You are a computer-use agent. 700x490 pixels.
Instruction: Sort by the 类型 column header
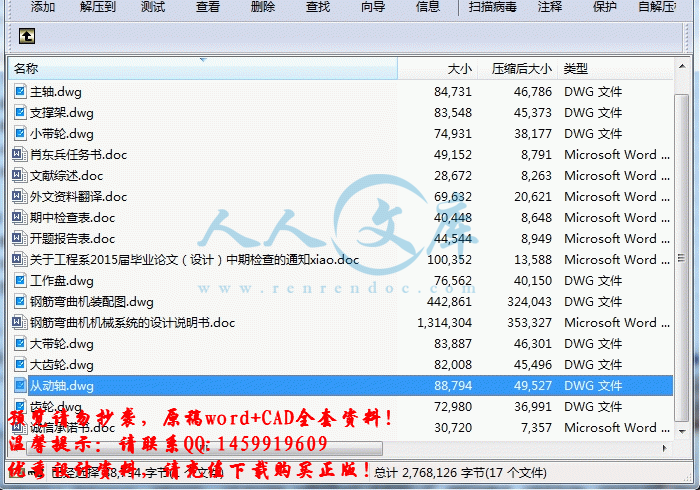615,69
